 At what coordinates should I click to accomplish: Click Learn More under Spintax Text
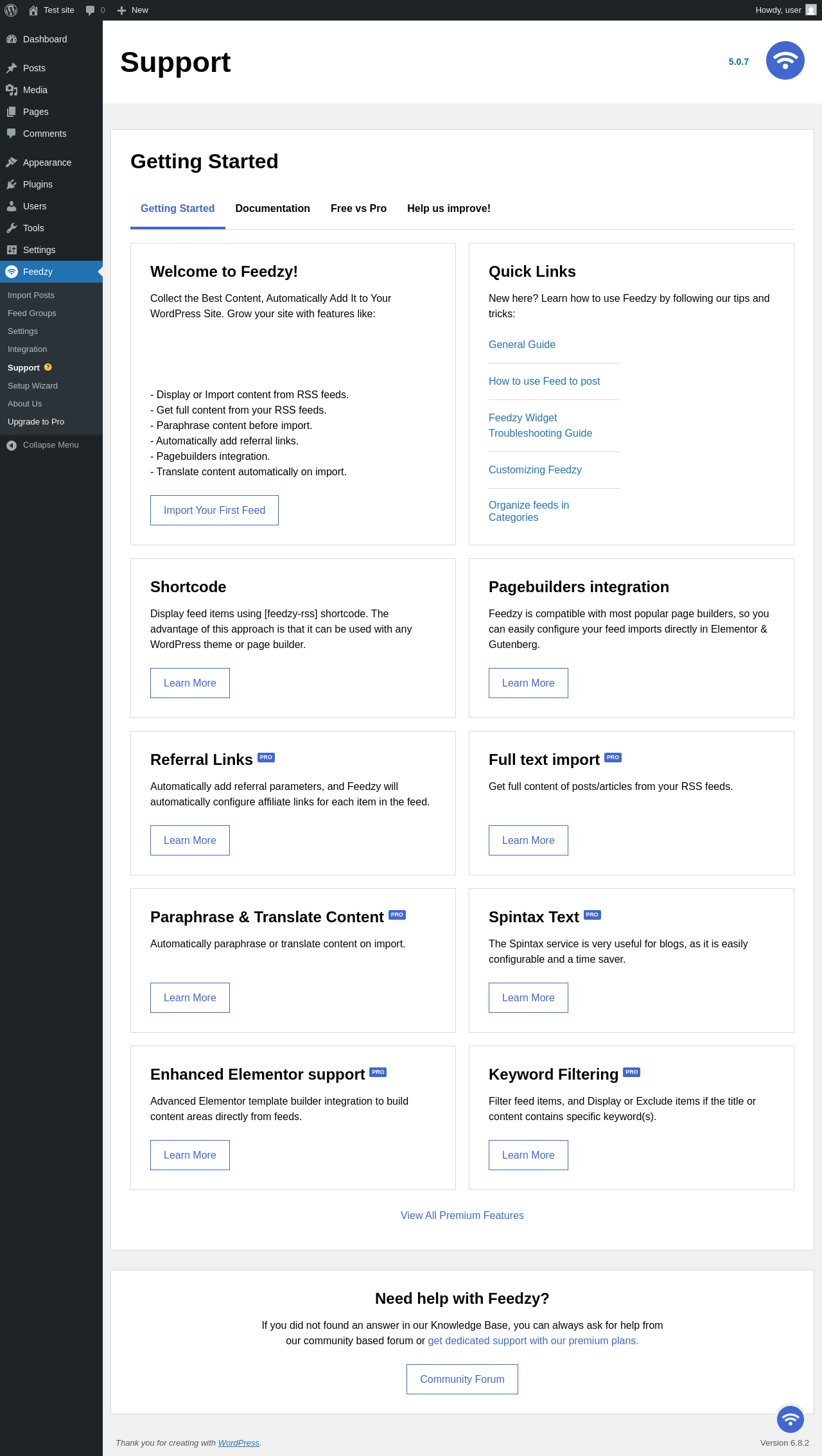(x=529, y=997)
